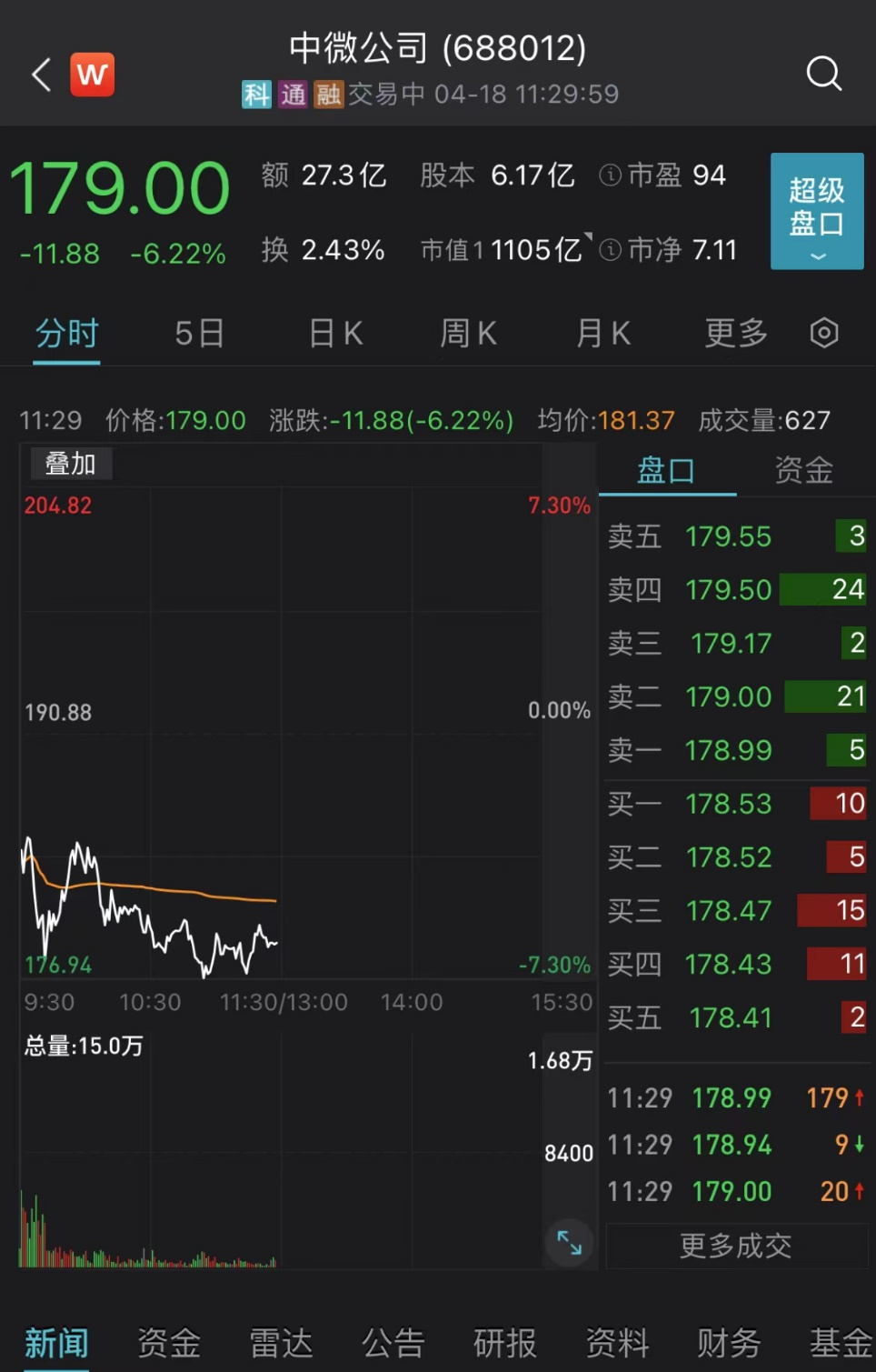Tap the back arrow icon

(42, 75)
